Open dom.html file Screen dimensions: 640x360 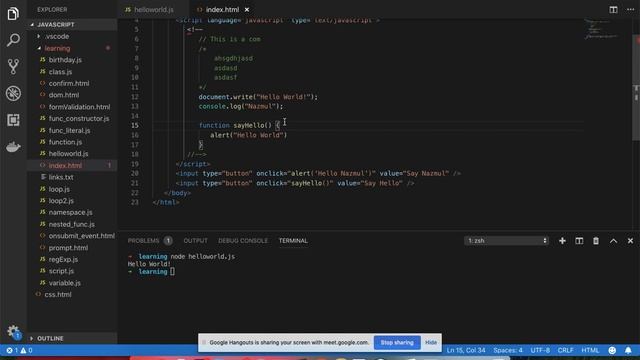pyautogui.click(x=72, y=95)
